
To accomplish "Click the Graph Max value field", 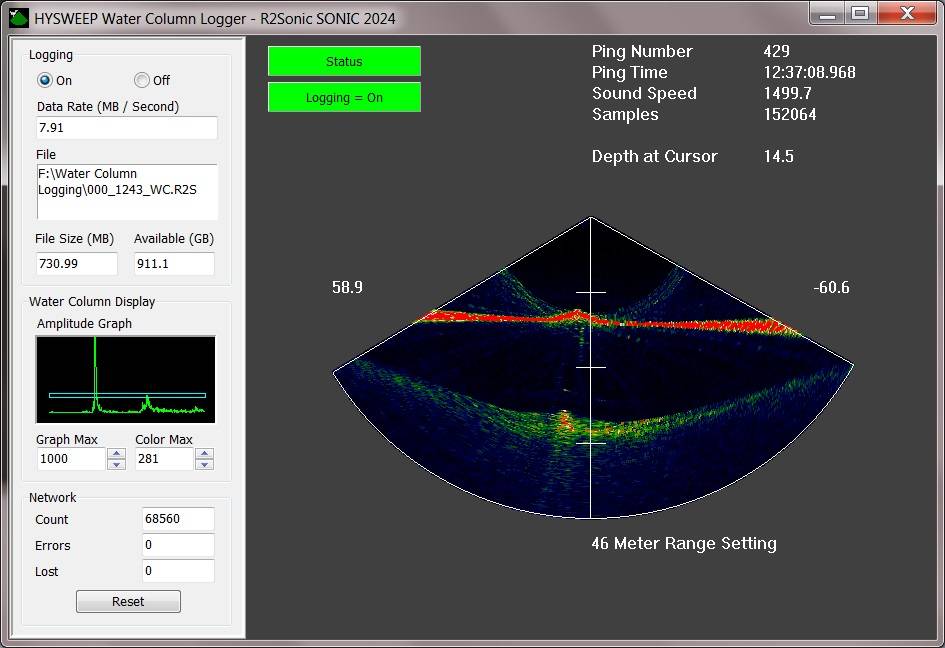I will (70, 459).
